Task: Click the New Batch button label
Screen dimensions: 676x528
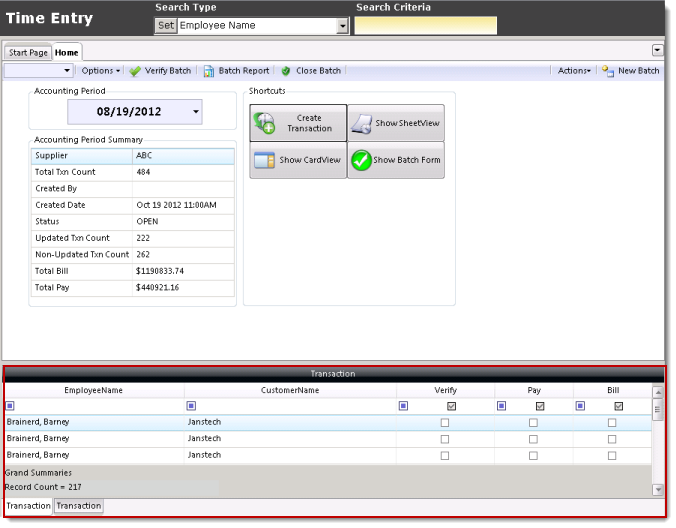Action: pyautogui.click(x=638, y=71)
